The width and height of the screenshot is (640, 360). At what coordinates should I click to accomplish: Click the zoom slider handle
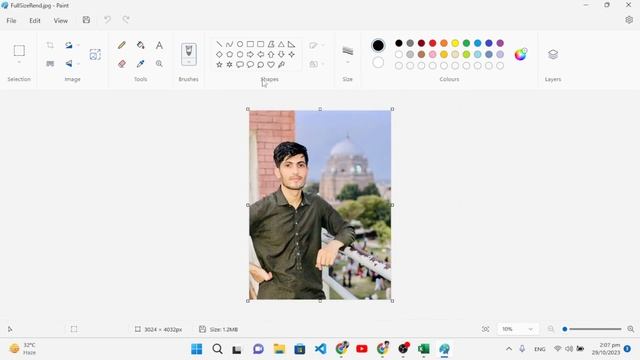tap(565, 329)
